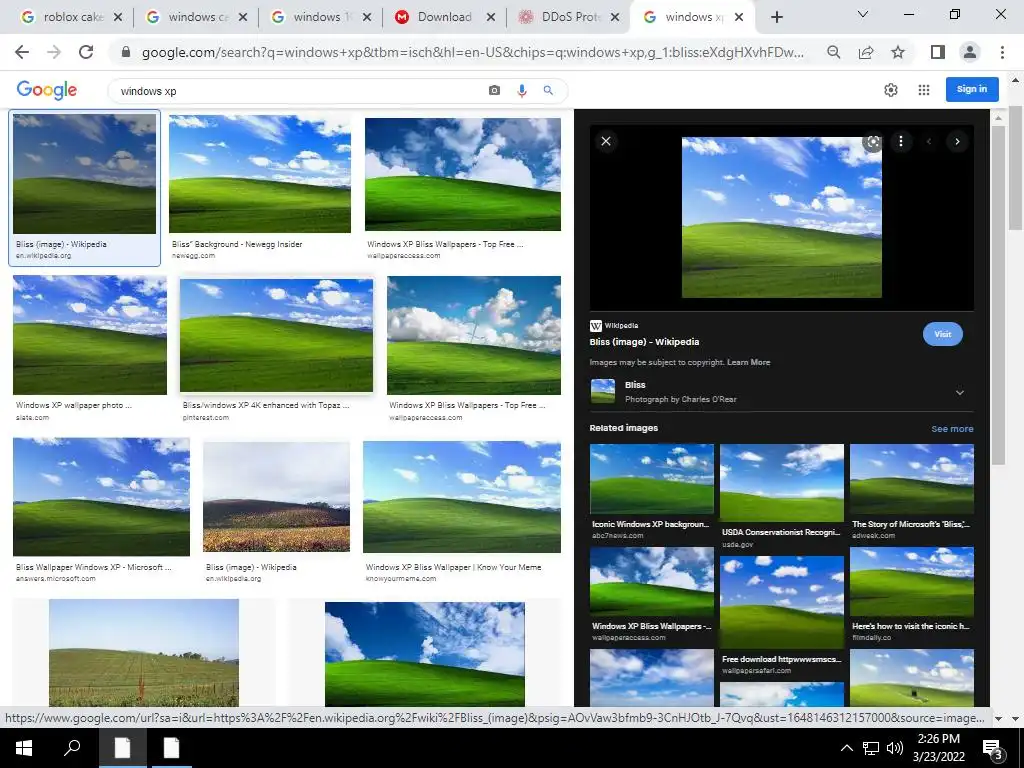The image size is (1024, 768).
Task: Open the Learn More copyright link
Action: click(748, 362)
